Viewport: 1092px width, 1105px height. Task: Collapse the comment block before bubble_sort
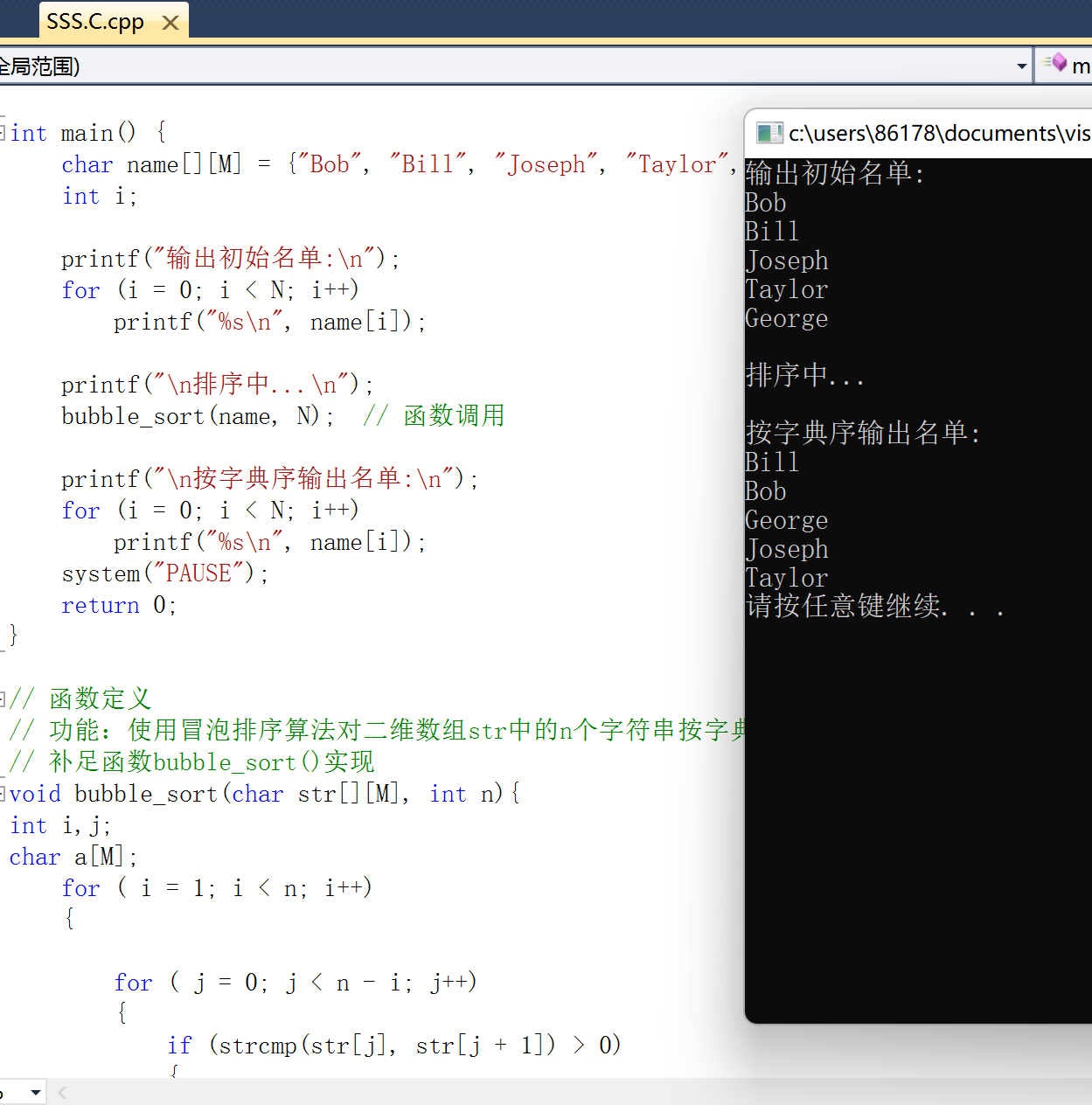coord(3,698)
